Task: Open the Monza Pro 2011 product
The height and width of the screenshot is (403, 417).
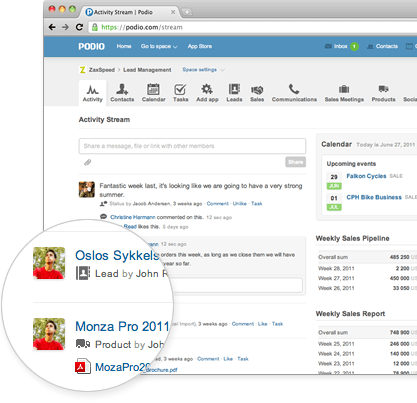Action: 122,326
